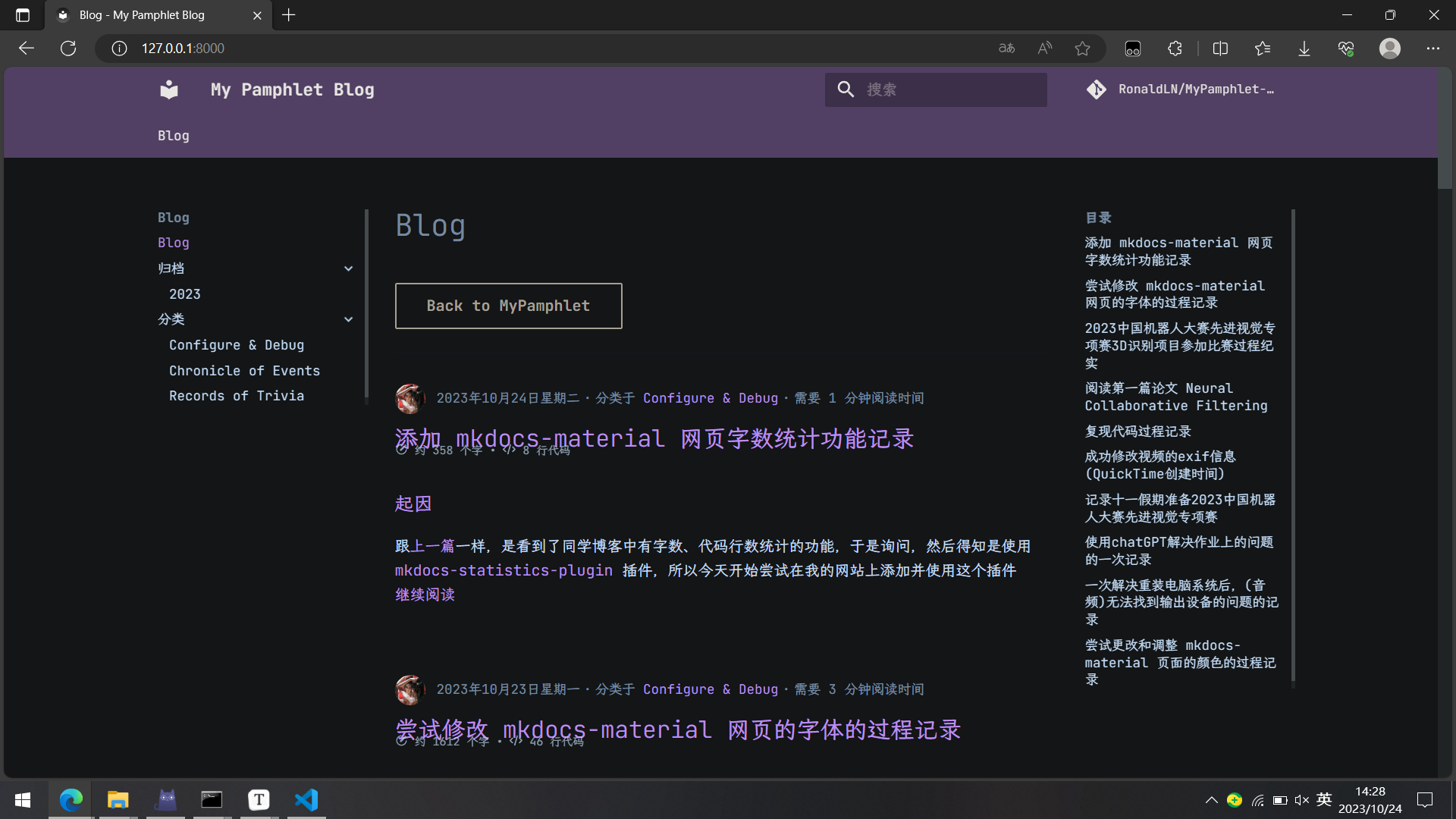
Task: Open Visual Studio Code from taskbar
Action: click(306, 800)
